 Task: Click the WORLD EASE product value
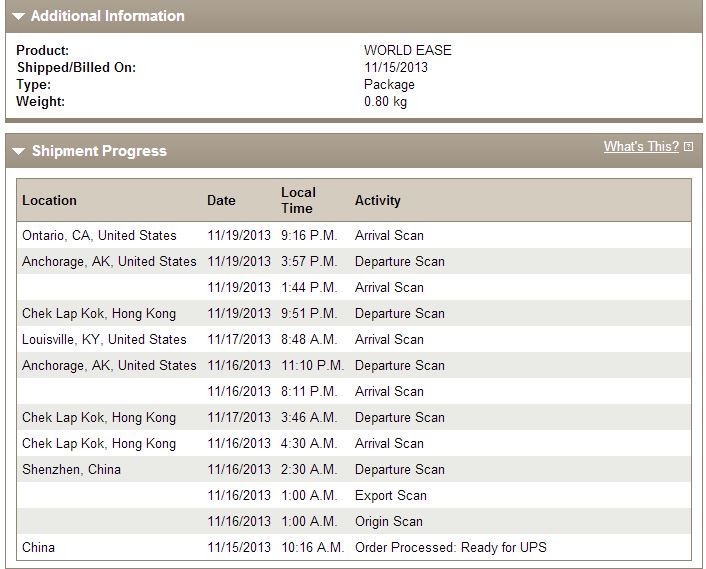(407, 50)
